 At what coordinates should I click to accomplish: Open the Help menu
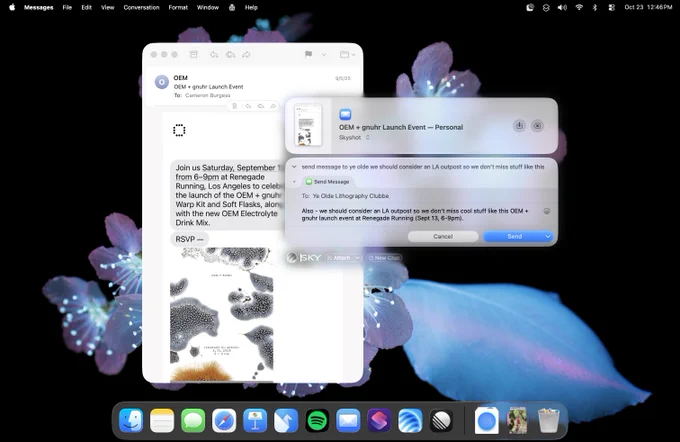(251, 7)
